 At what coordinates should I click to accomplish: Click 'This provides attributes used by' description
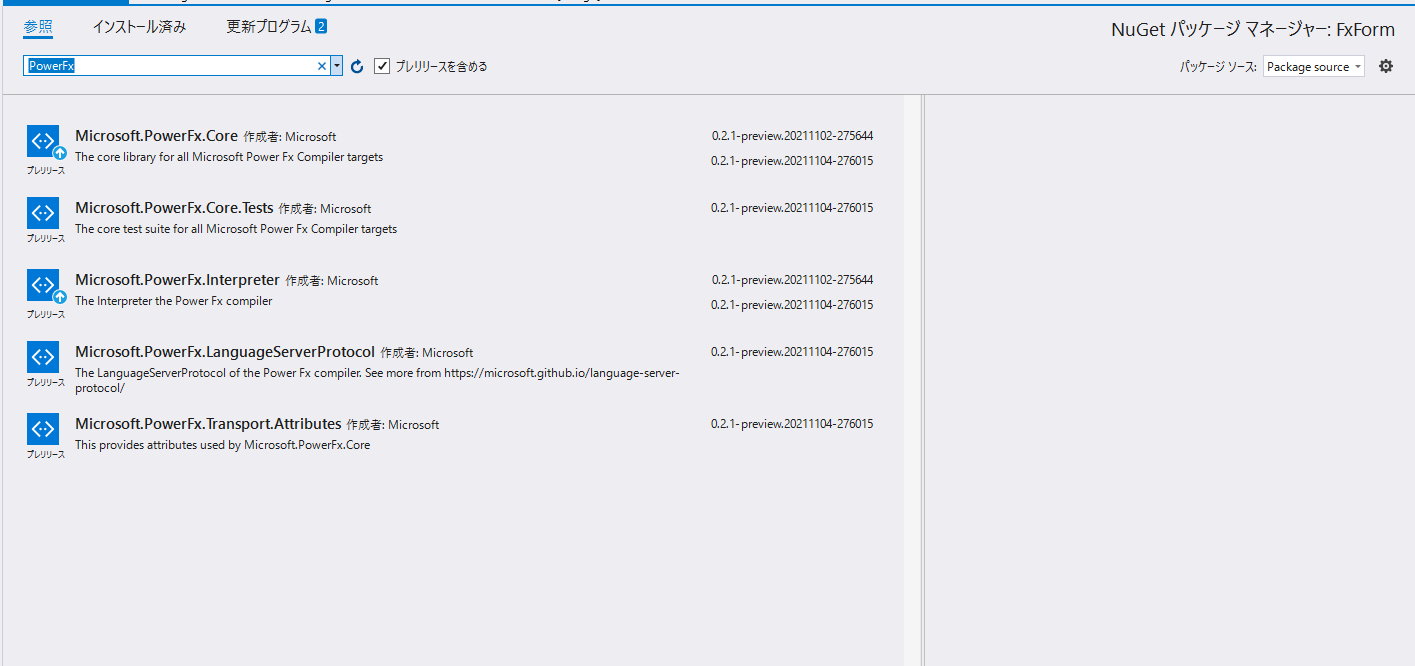223,445
